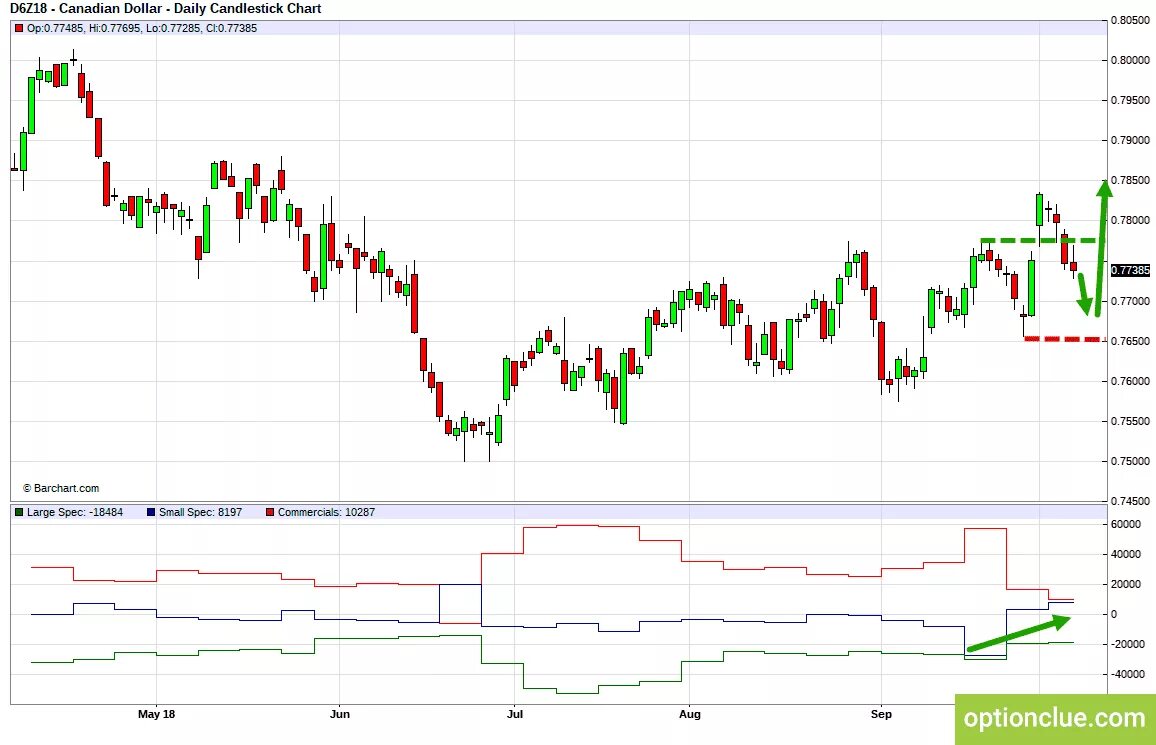Click the blue Small Spec legend square
This screenshot has width=1156, height=745.
pyautogui.click(x=151, y=512)
